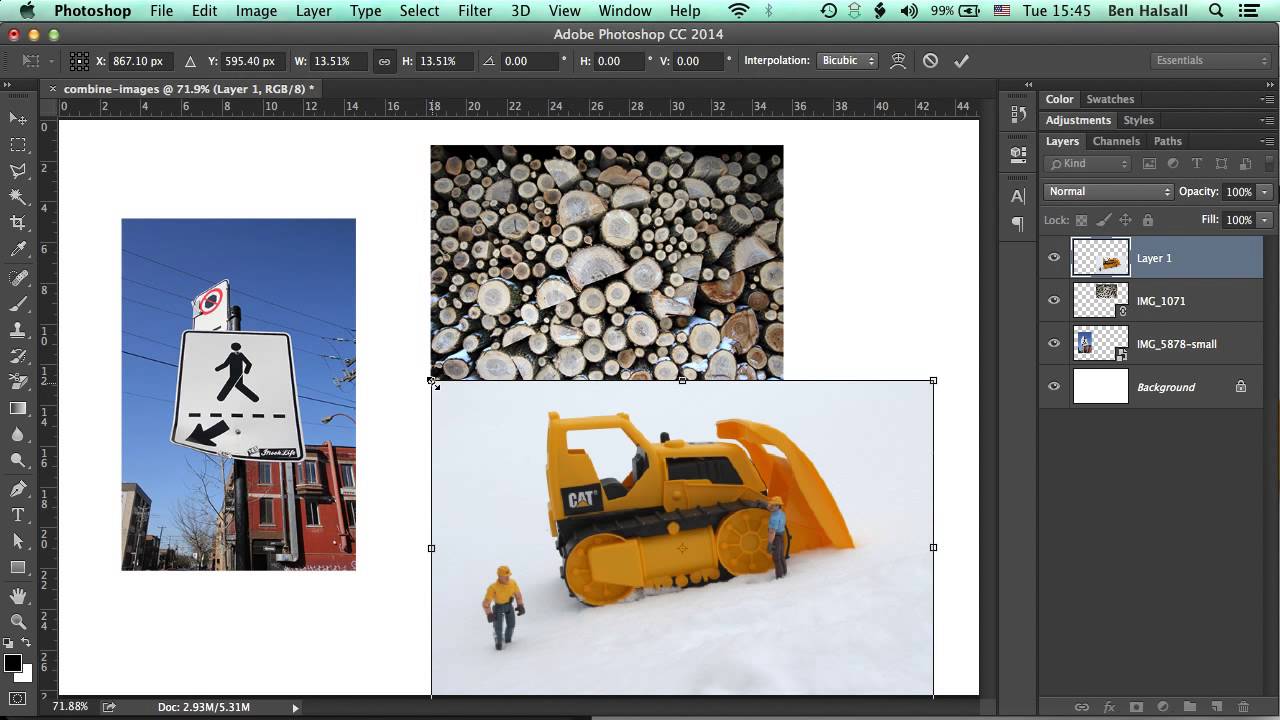
Task: Select the Eyedropper tool
Action: (18, 249)
